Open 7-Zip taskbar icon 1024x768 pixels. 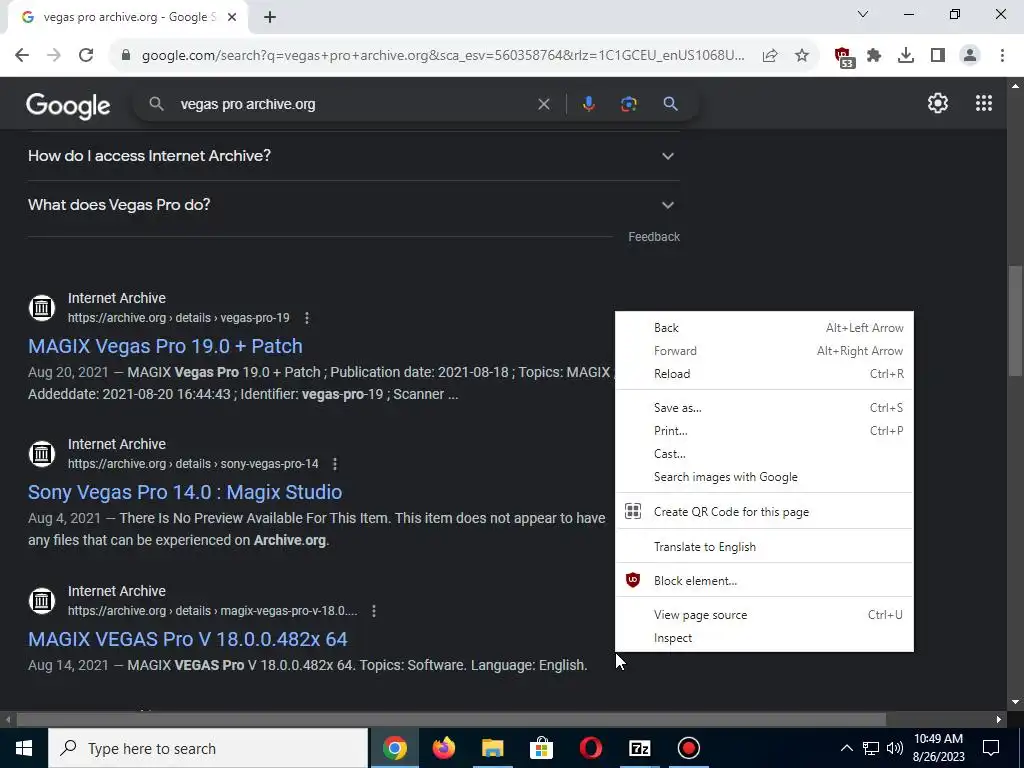tap(639, 748)
